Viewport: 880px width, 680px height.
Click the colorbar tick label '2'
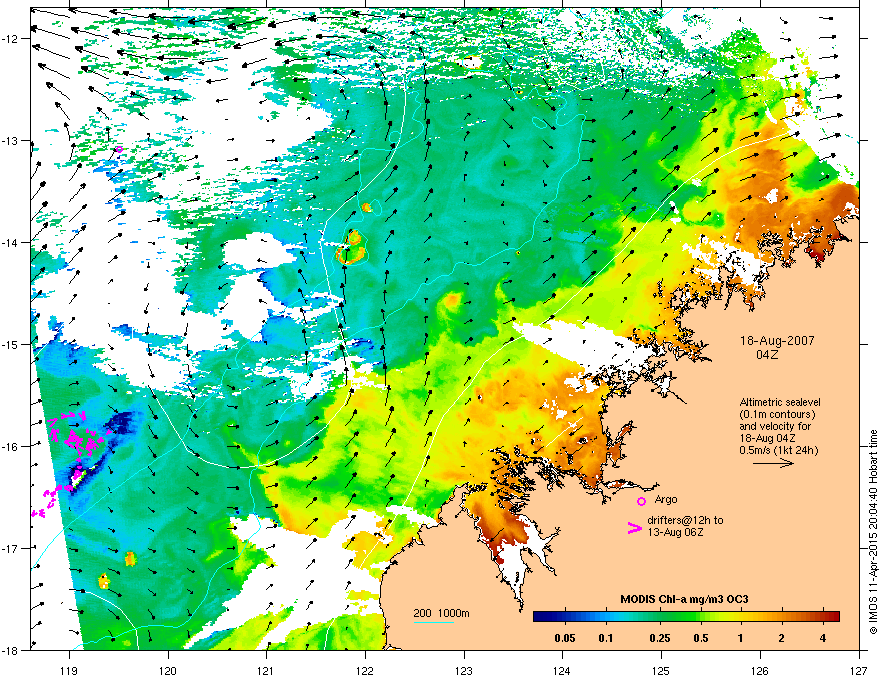782,638
